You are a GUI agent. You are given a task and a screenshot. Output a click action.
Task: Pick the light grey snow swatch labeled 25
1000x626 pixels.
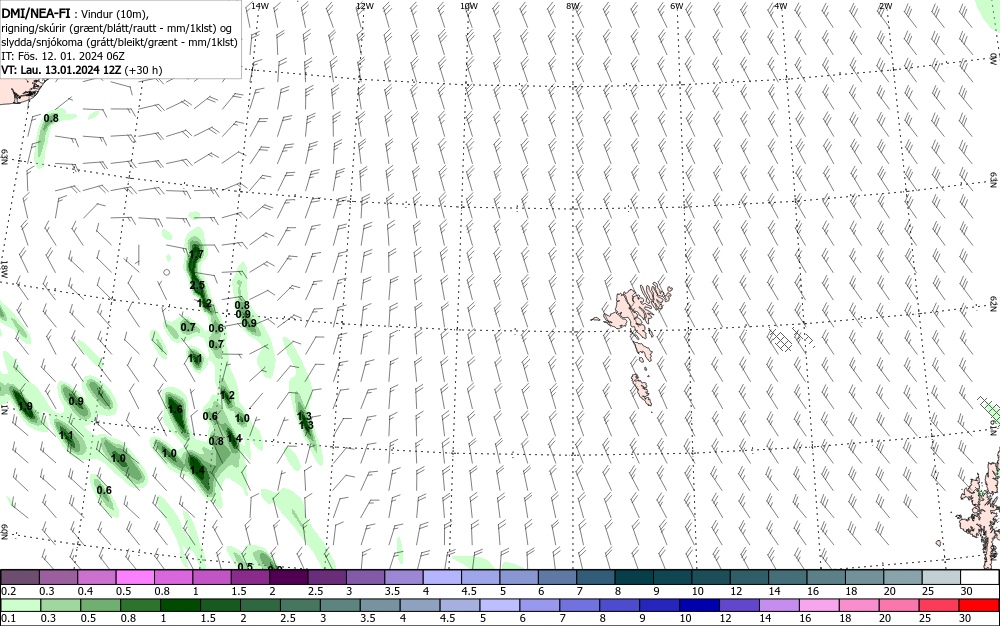[x=941, y=577]
